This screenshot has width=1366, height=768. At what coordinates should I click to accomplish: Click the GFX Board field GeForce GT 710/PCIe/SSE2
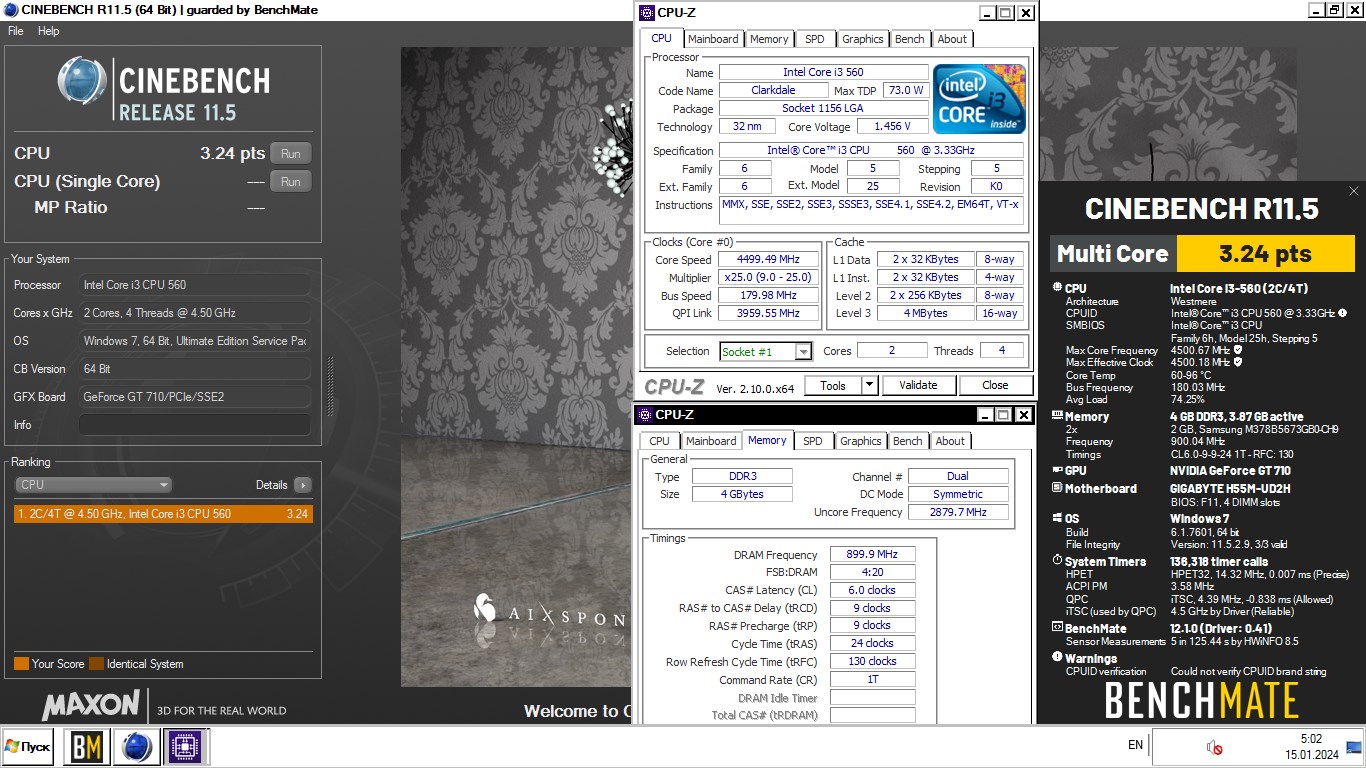click(194, 397)
